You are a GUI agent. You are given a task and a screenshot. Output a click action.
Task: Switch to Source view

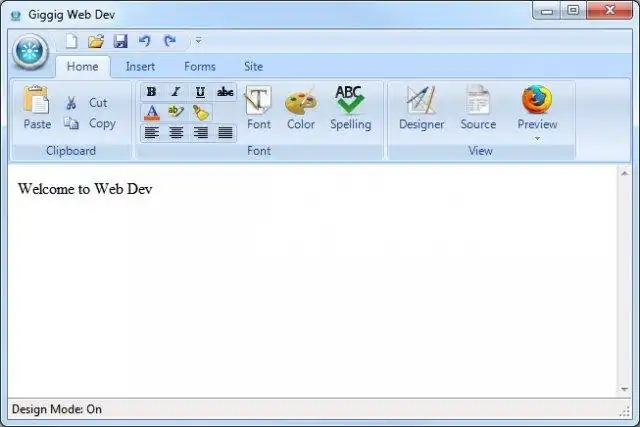pos(478,108)
